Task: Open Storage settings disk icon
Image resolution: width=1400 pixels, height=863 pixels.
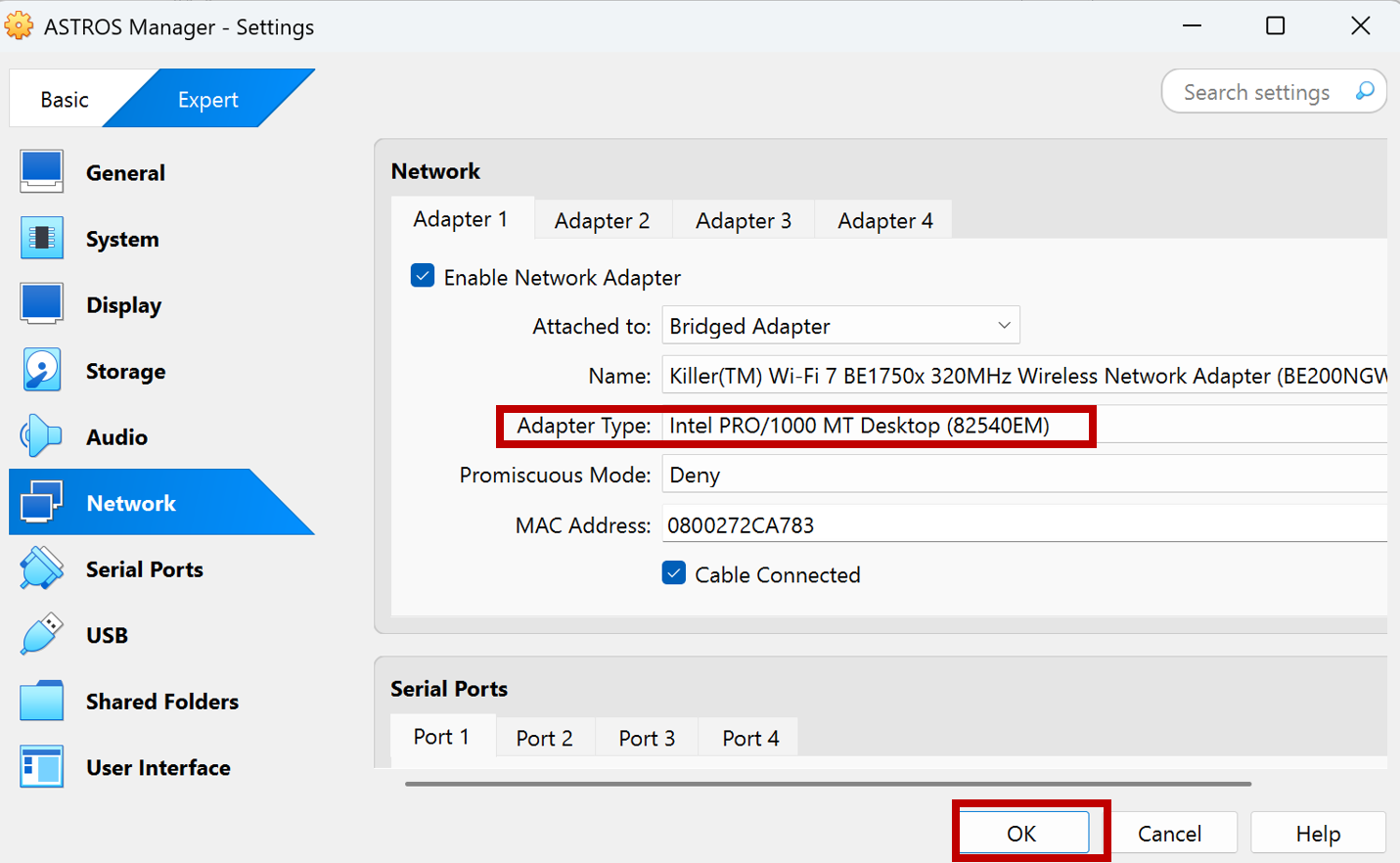Action: point(41,371)
